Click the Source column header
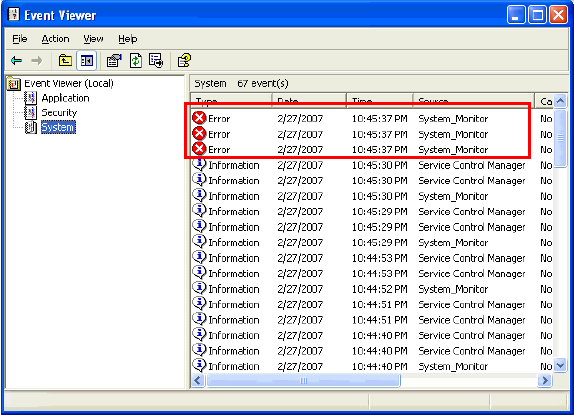 click(474, 100)
